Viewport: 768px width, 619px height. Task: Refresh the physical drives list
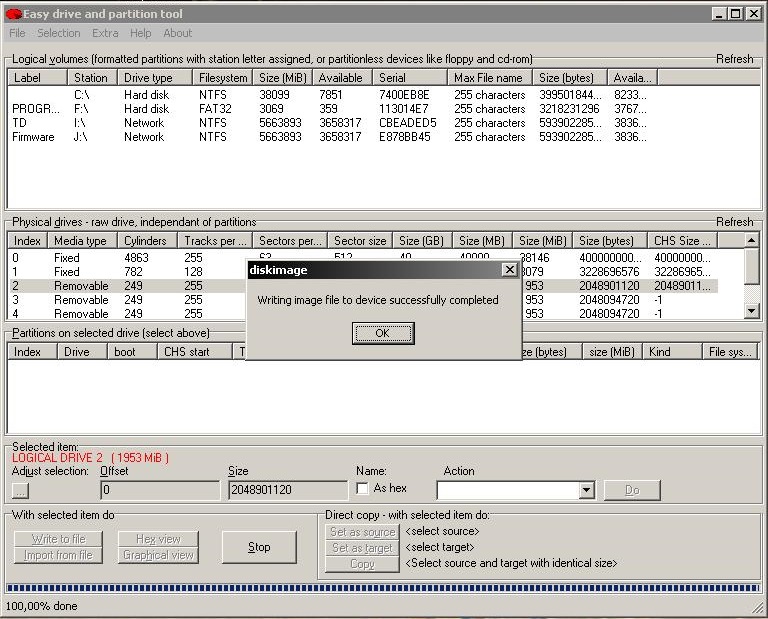tap(734, 222)
